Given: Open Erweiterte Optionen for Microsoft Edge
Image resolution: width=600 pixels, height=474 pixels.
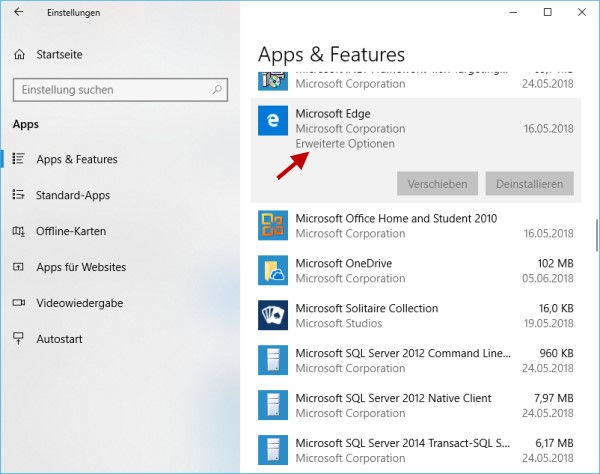Looking at the screenshot, I should (x=345, y=144).
